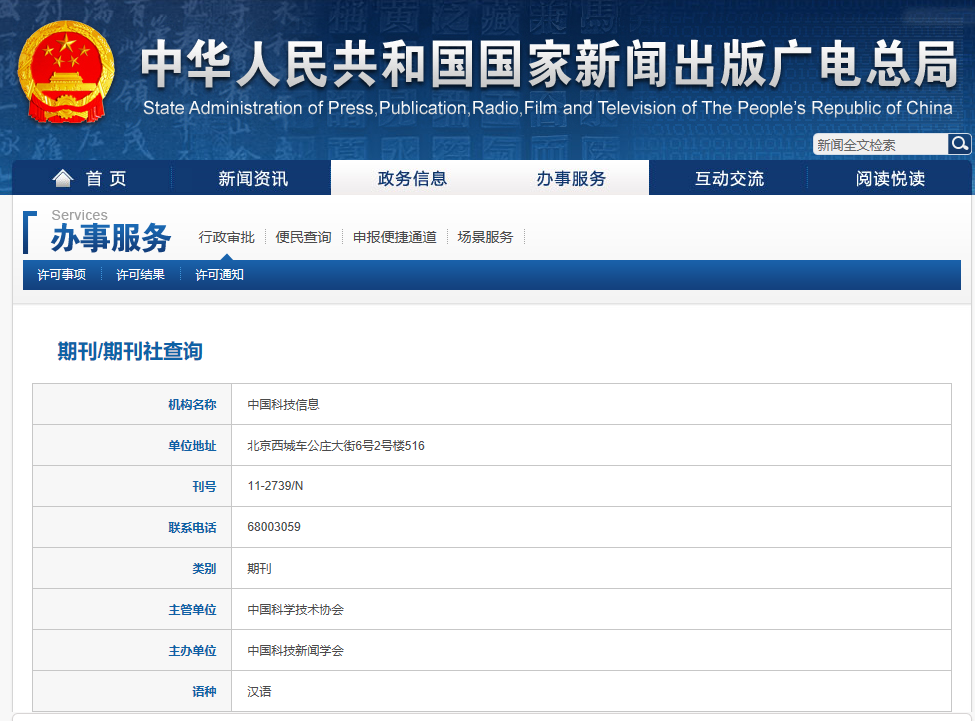Click the 中国科技新闻学会 value
Viewport: 975px width, 721px height.
295,651
